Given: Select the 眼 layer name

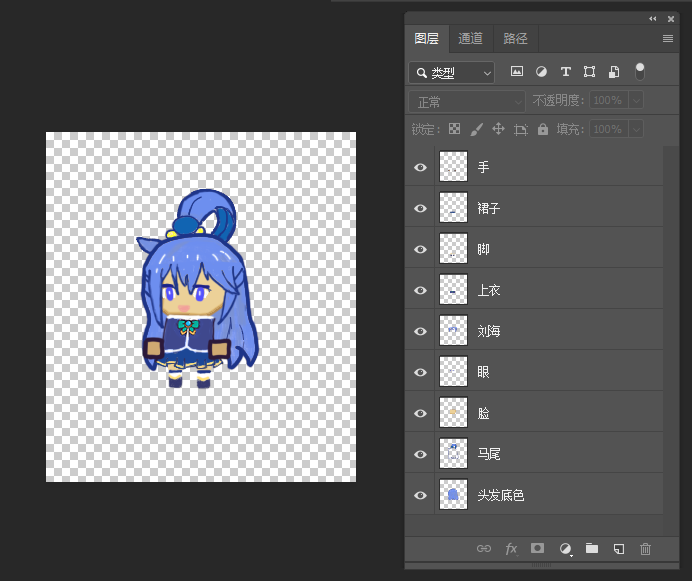Looking at the screenshot, I should (x=483, y=372).
